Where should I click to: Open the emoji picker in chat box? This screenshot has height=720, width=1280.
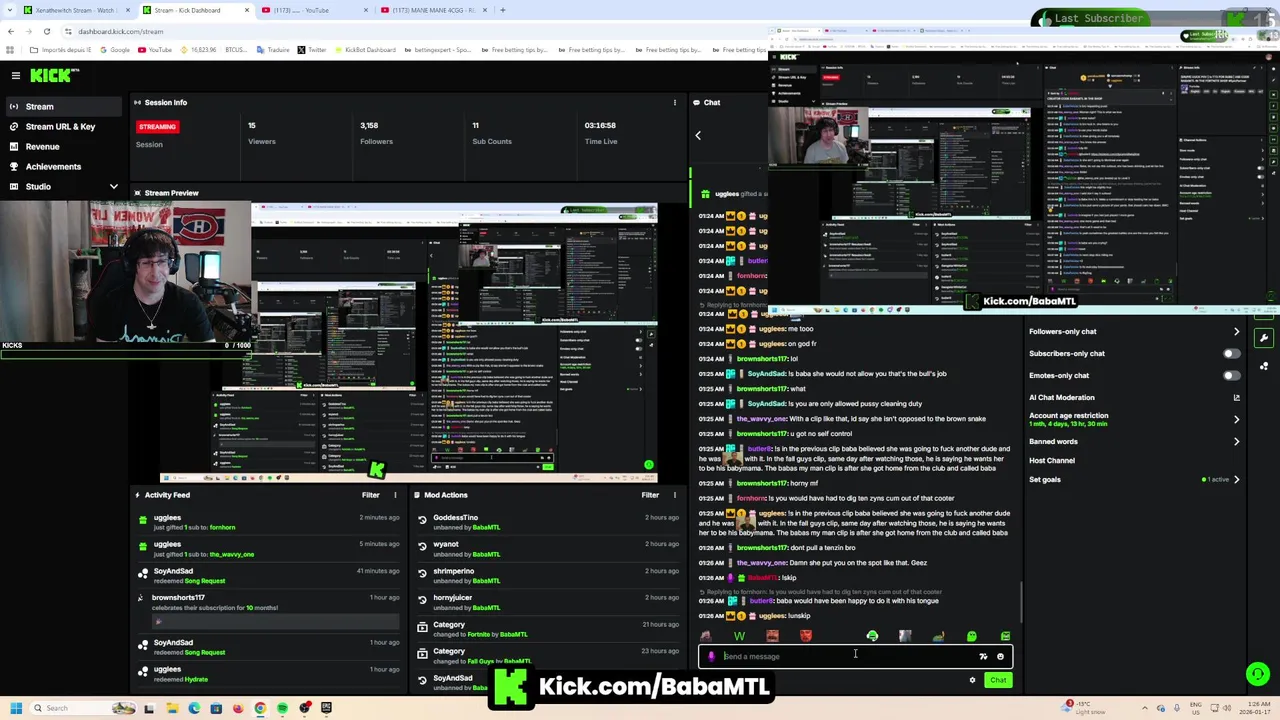[x=1000, y=656]
